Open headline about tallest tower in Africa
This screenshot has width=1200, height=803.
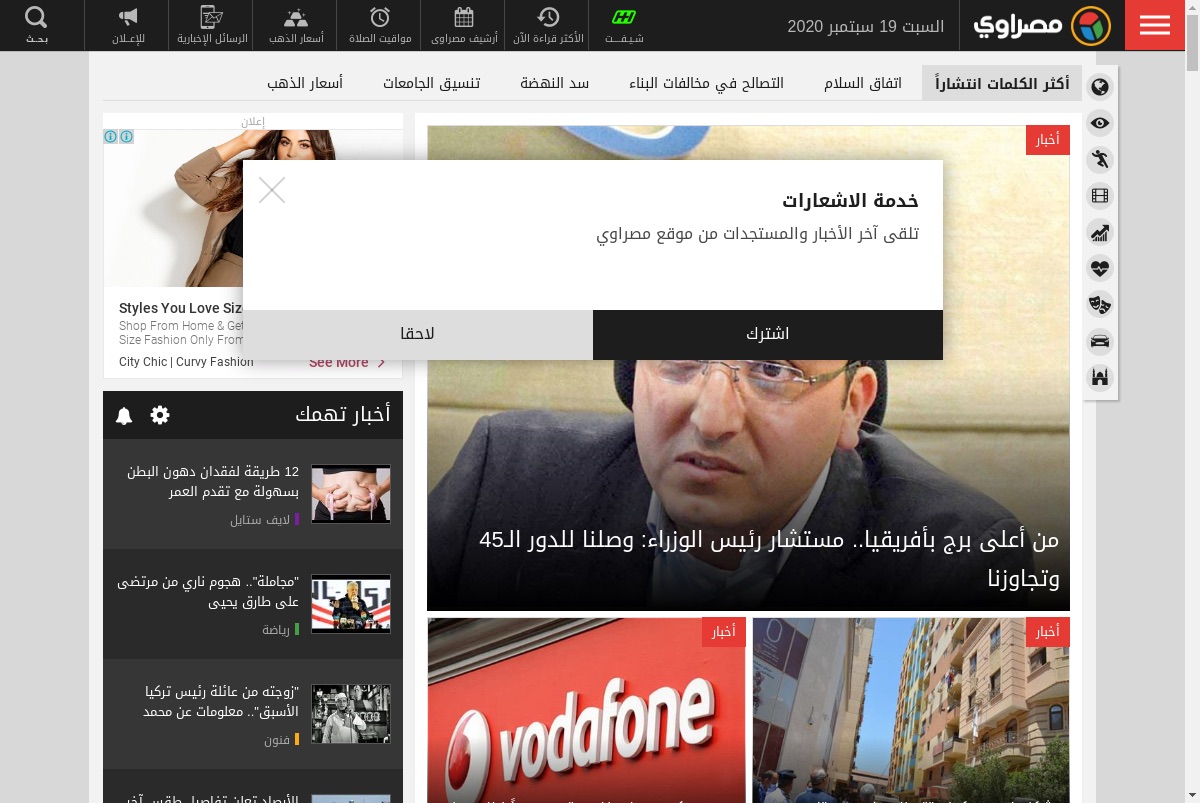pyautogui.click(x=768, y=558)
